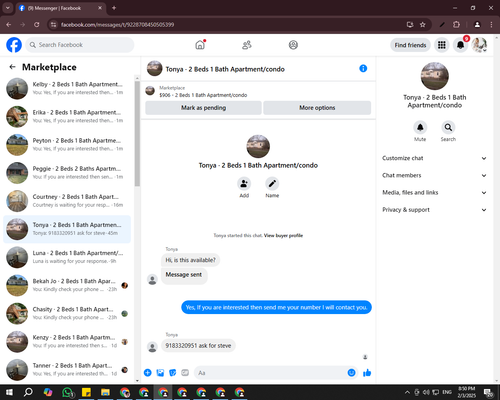Open Kenzy conversation
This screenshot has width=500, height=400.
(x=67, y=342)
